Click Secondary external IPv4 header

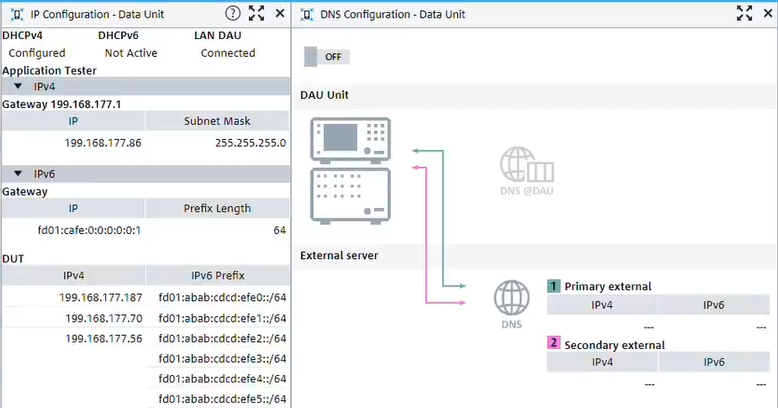602,362
